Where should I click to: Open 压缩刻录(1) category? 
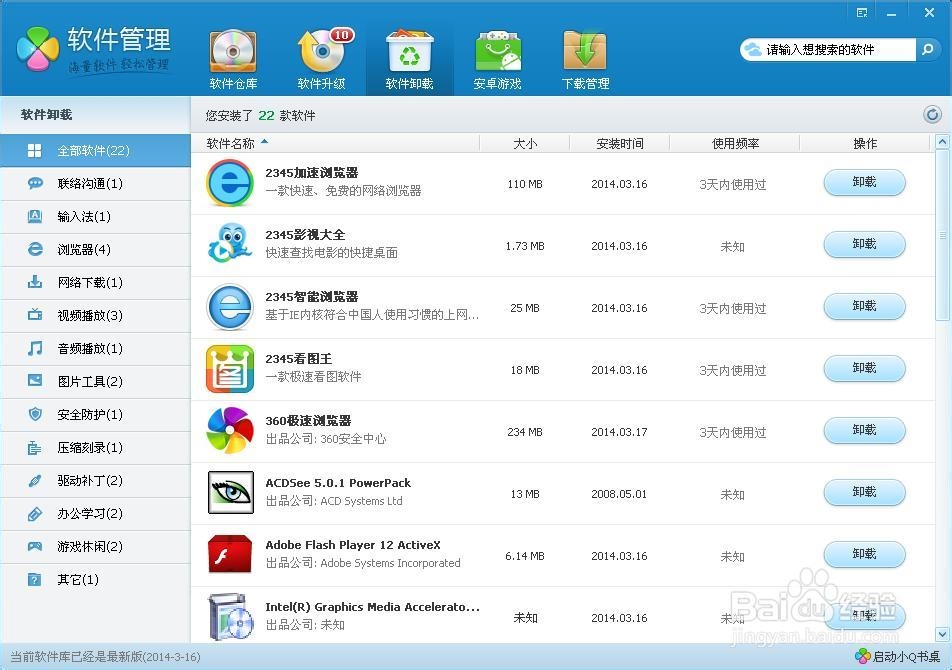point(95,447)
